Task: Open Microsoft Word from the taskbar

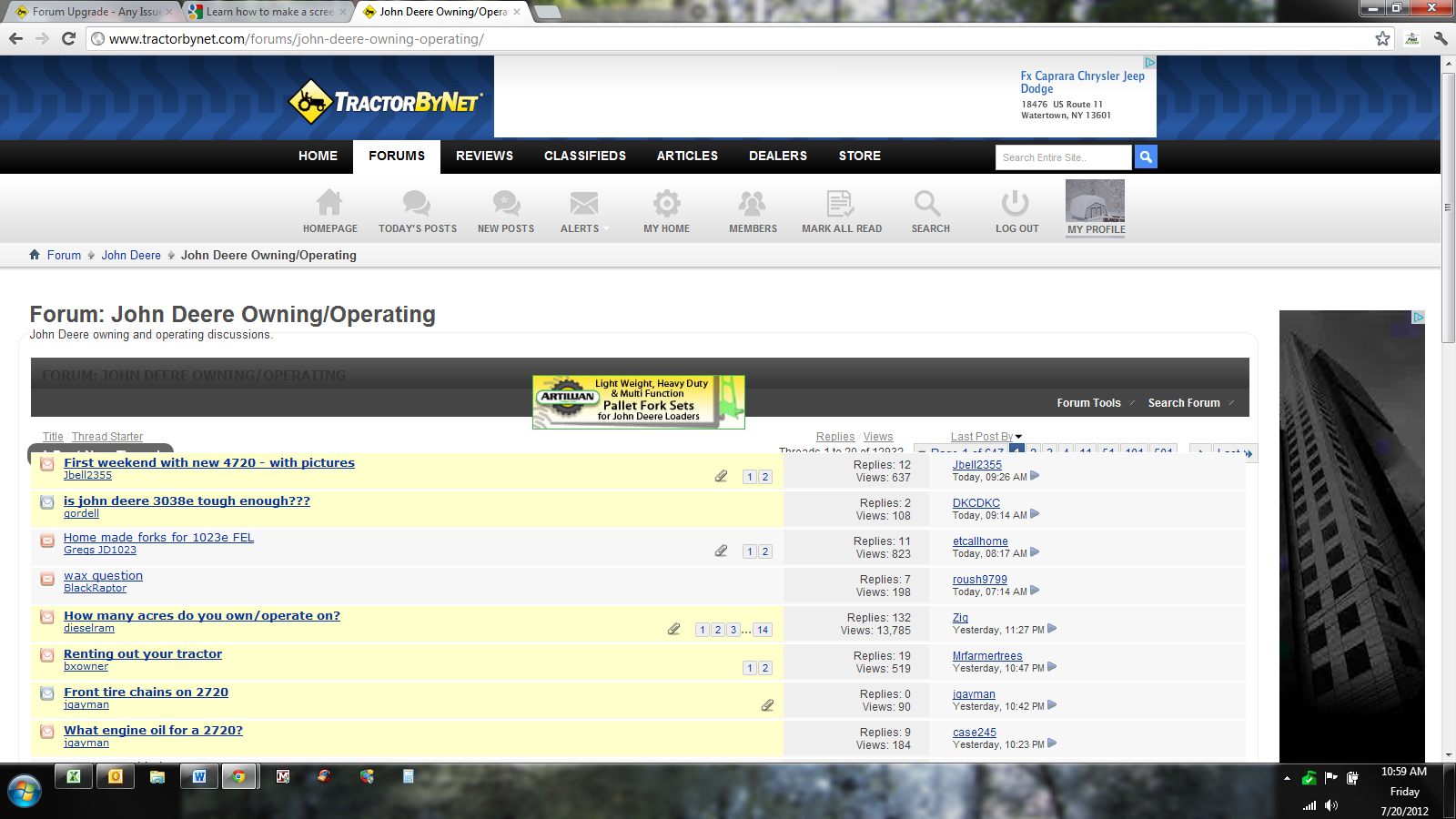Action: click(199, 776)
